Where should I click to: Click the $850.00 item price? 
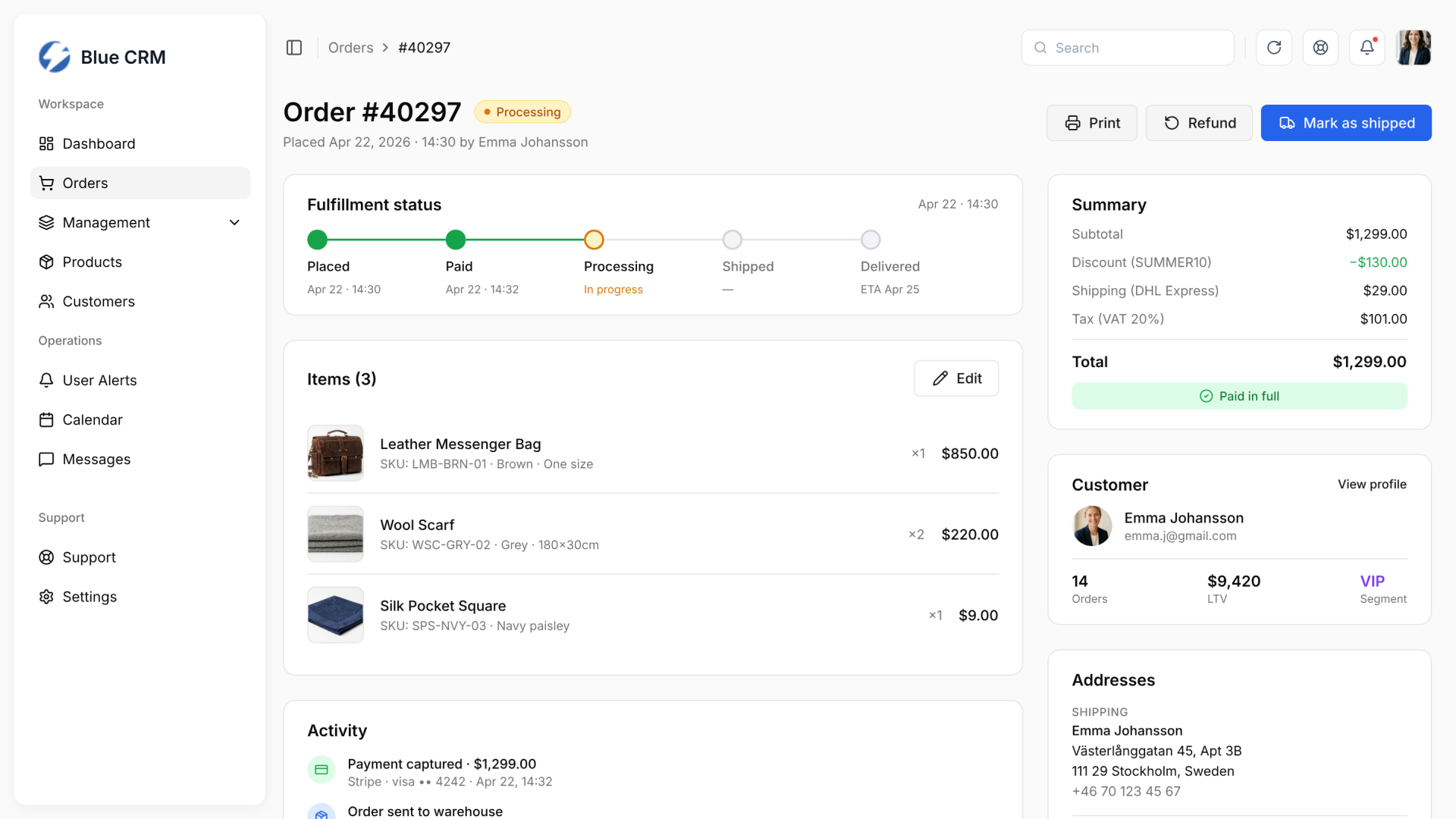[970, 453]
